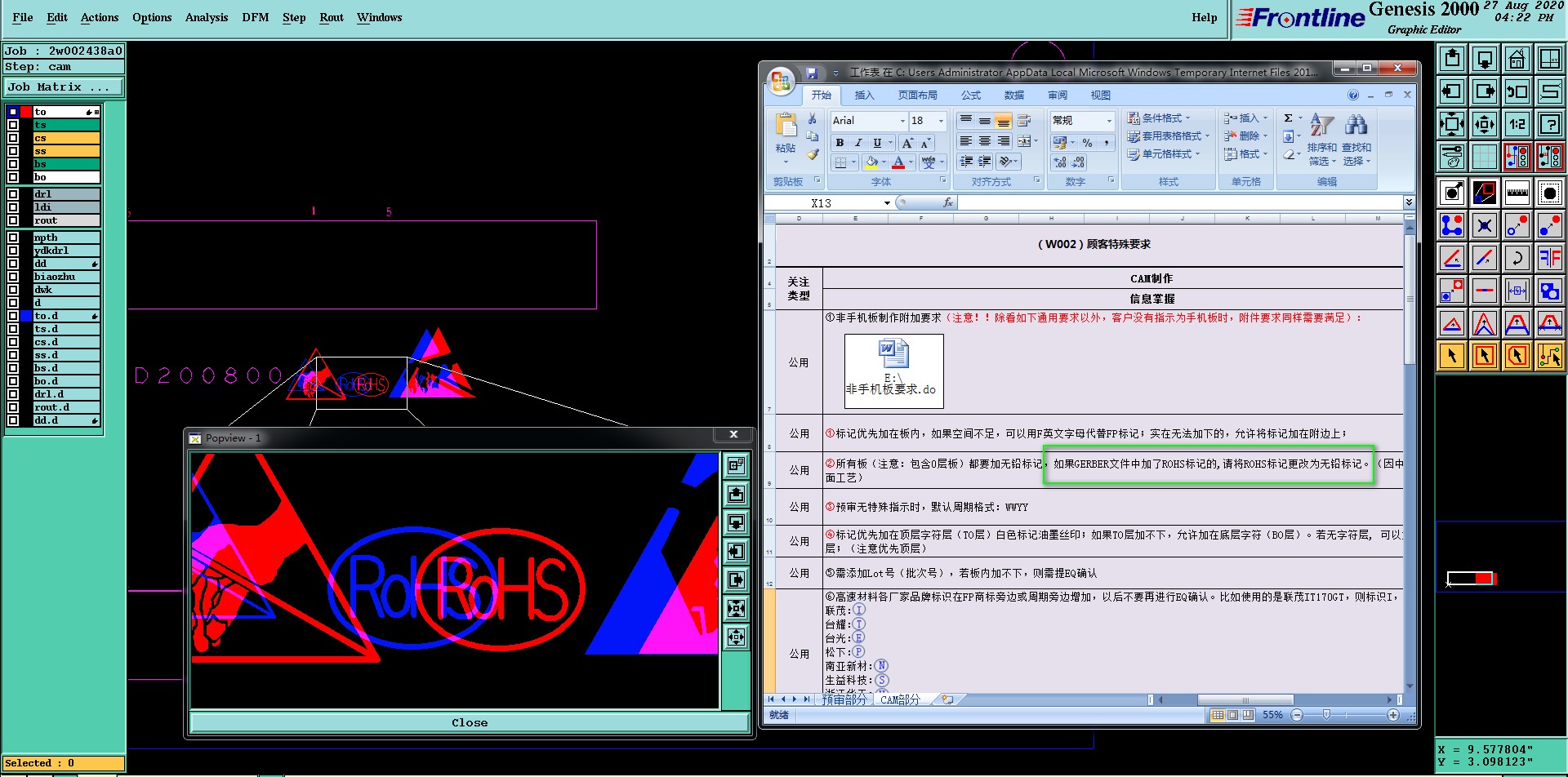This screenshot has height=777, width=1568.
Task: Click the yellow fill color bucket
Action: (x=871, y=162)
